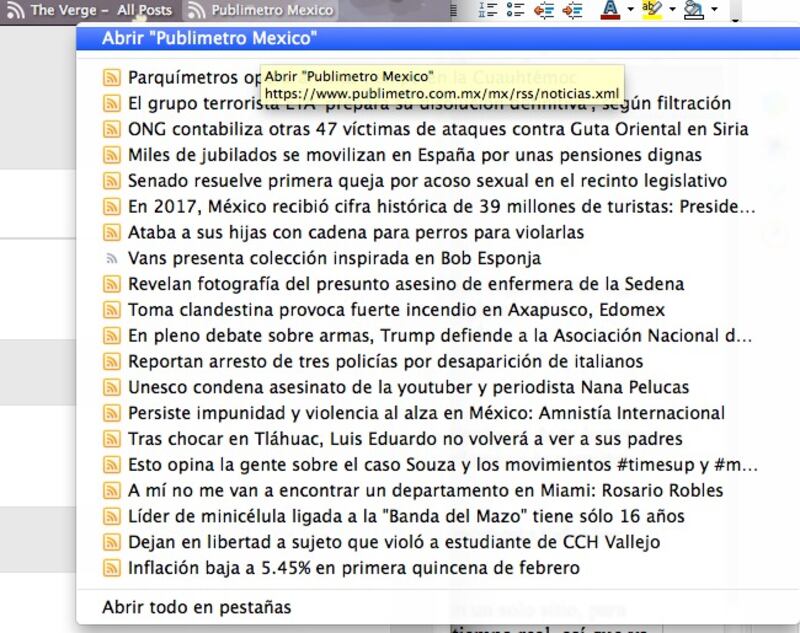Increase paragraph indent with the right arrow icon

coord(572,10)
